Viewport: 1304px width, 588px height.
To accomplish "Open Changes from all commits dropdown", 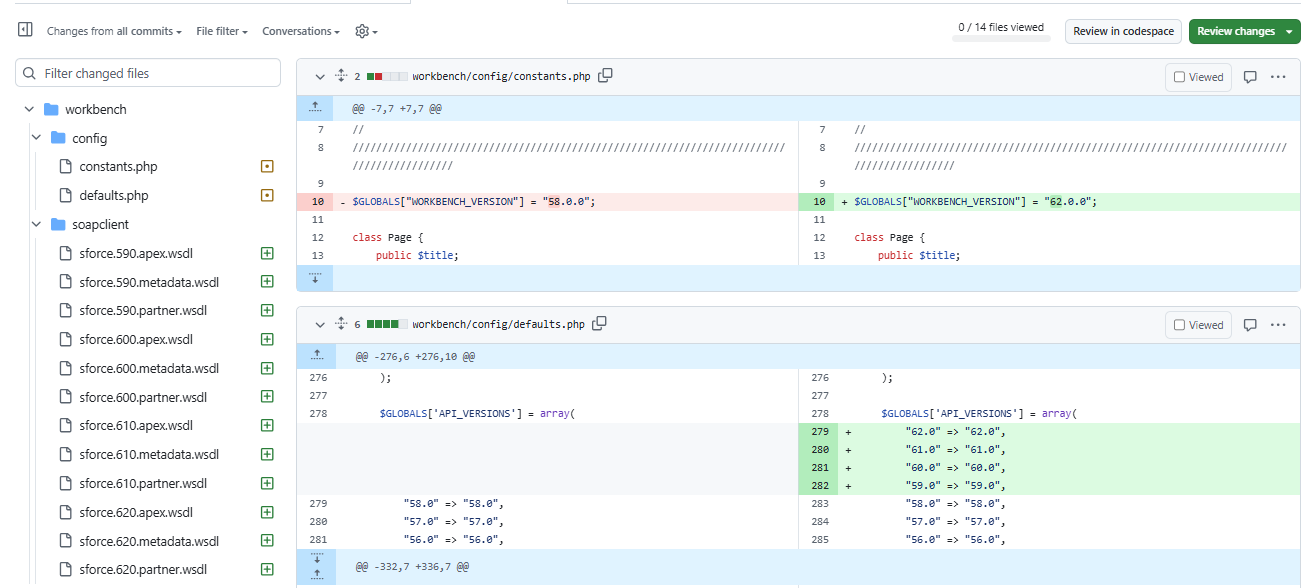I will click(x=114, y=31).
